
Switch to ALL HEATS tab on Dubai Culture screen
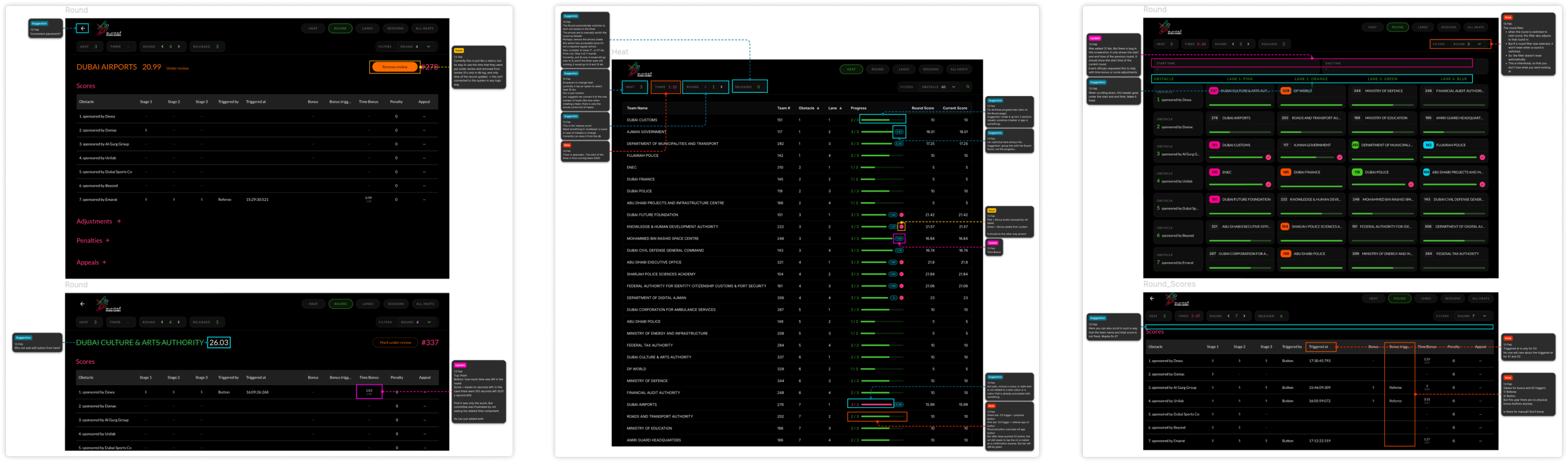coord(425,303)
